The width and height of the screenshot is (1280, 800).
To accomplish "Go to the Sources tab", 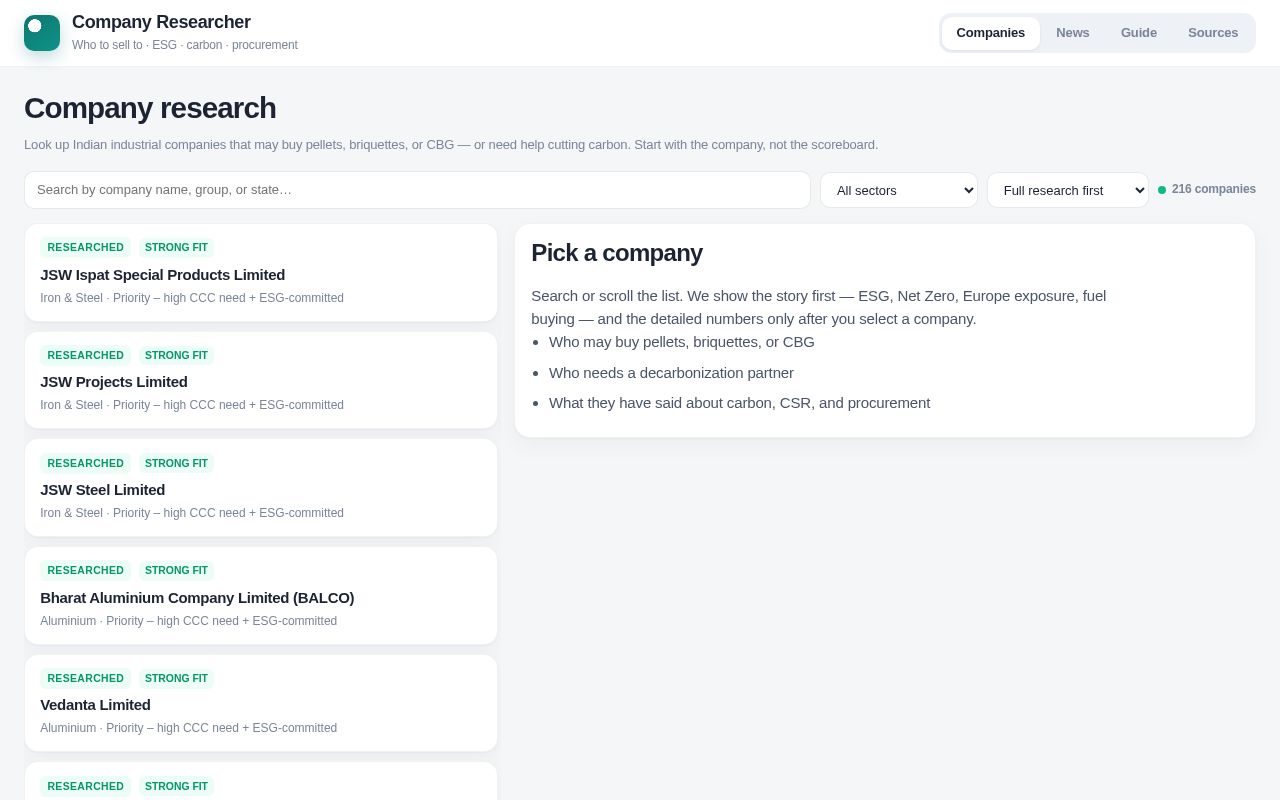I will click(1212, 33).
